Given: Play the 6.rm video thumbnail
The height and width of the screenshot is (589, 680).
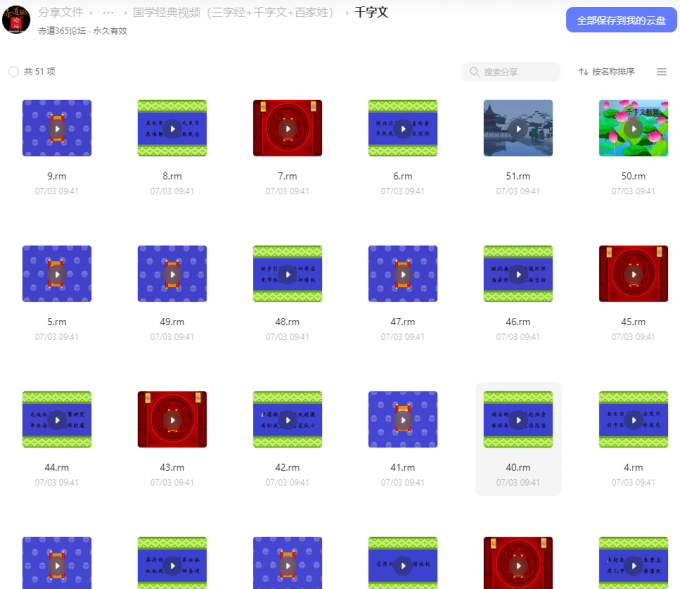Looking at the screenshot, I should [403, 128].
